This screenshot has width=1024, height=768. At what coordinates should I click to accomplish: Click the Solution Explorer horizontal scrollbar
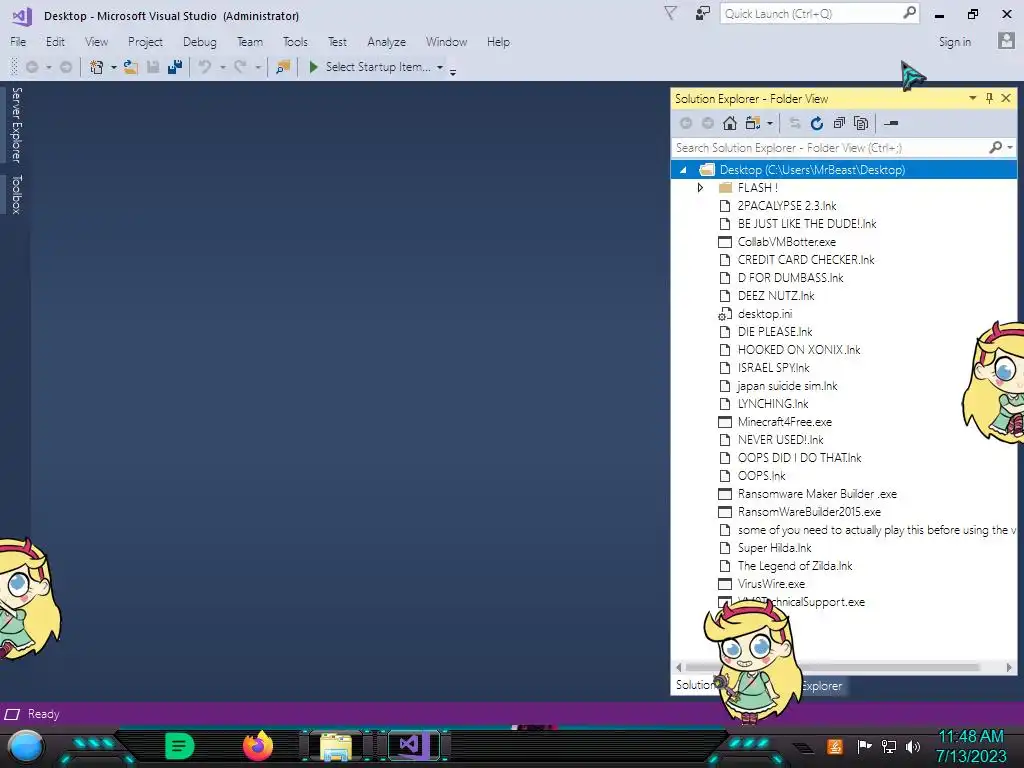coord(833,667)
